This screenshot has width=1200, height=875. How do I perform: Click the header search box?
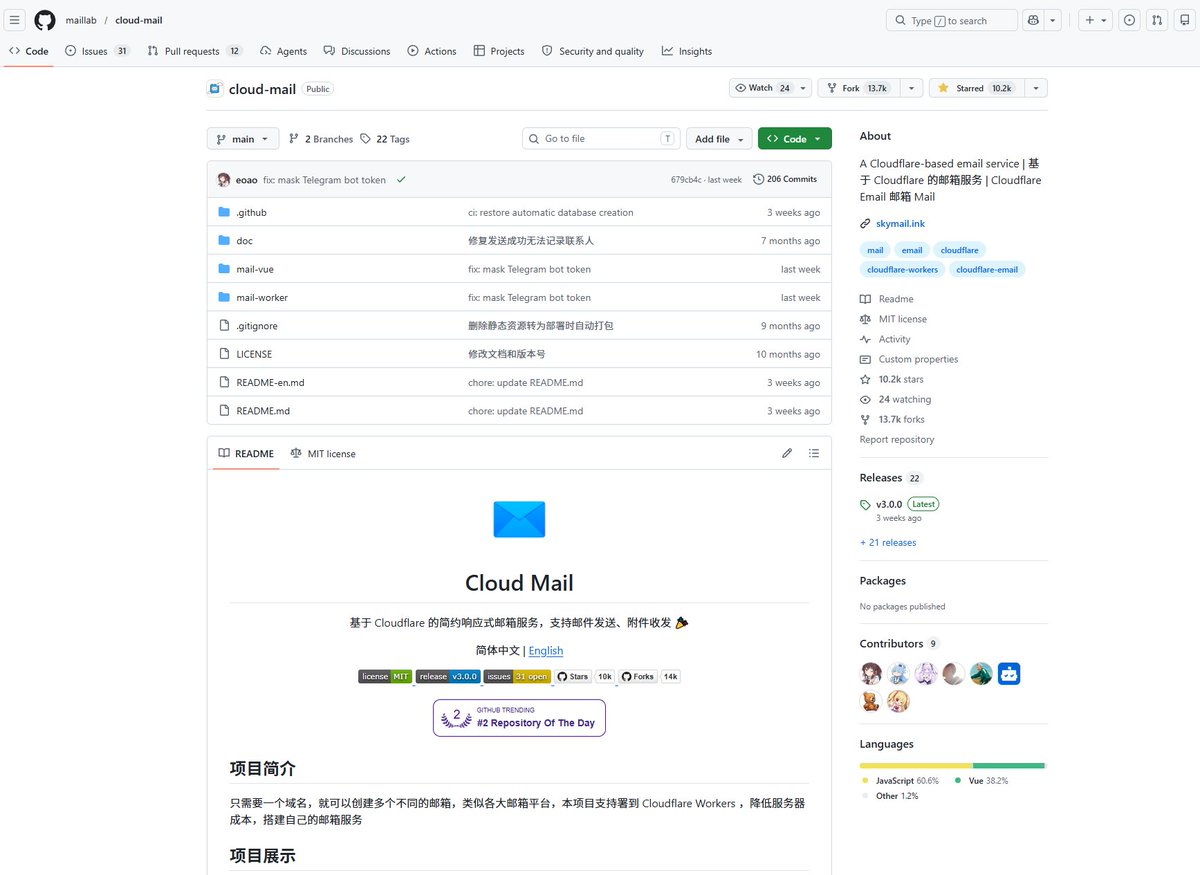click(951, 20)
